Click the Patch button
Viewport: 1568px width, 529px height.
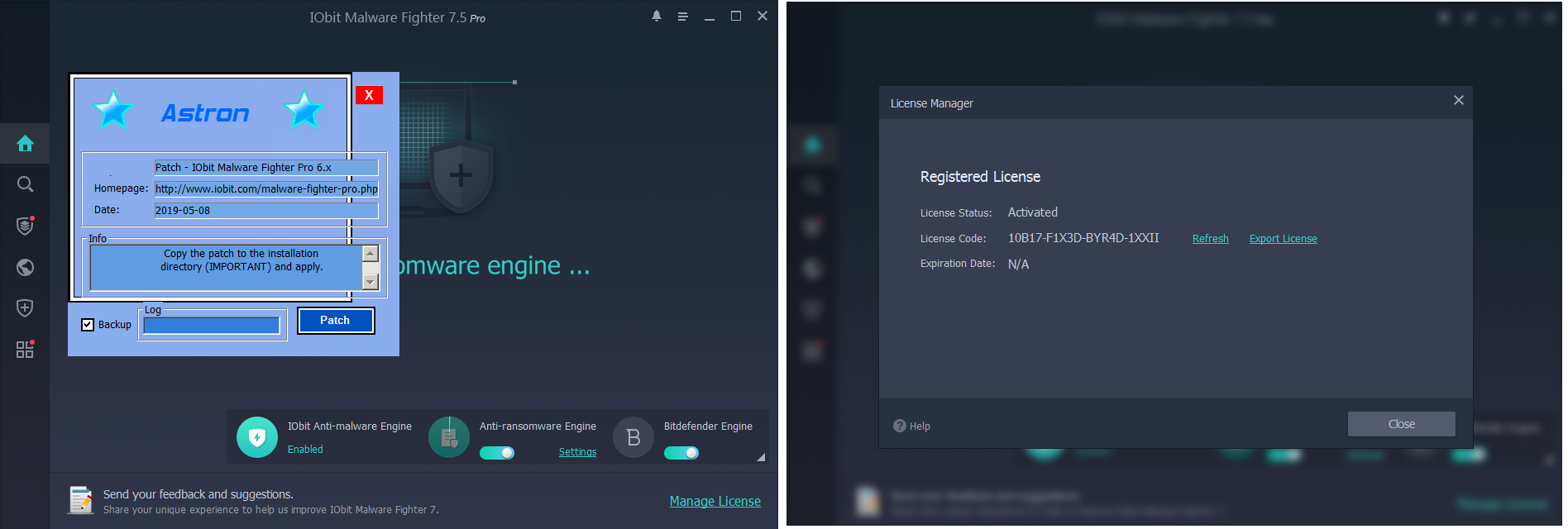click(336, 321)
